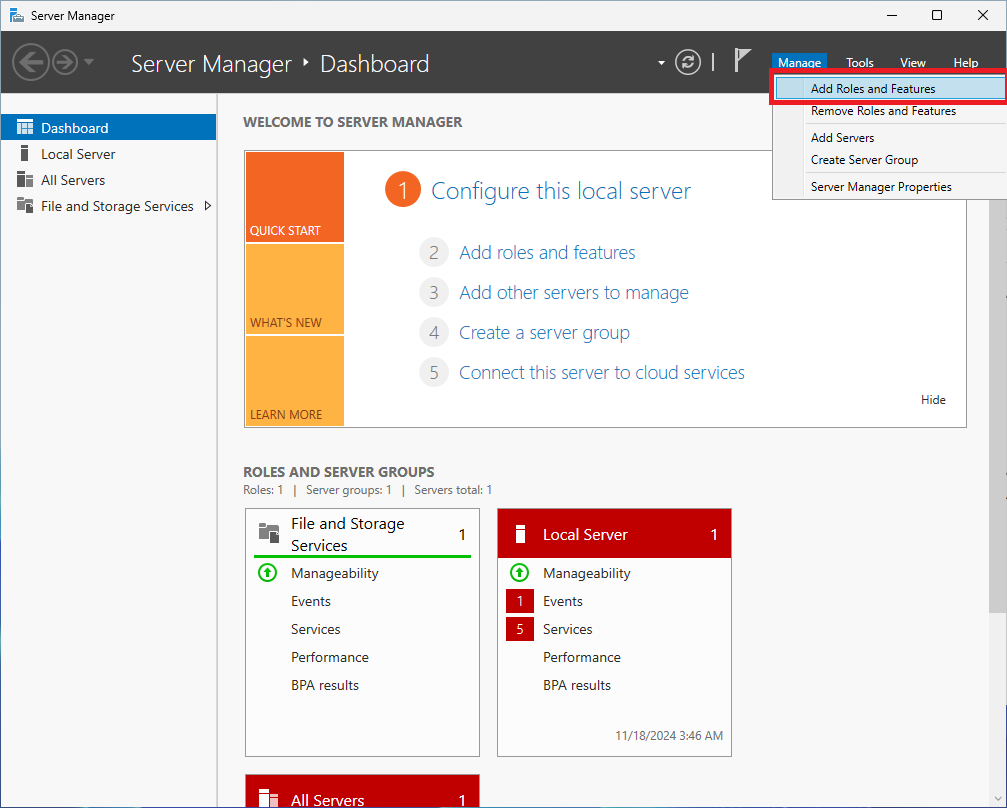The image size is (1007, 808).
Task: Click the forward navigation arrow icon
Action: click(65, 63)
